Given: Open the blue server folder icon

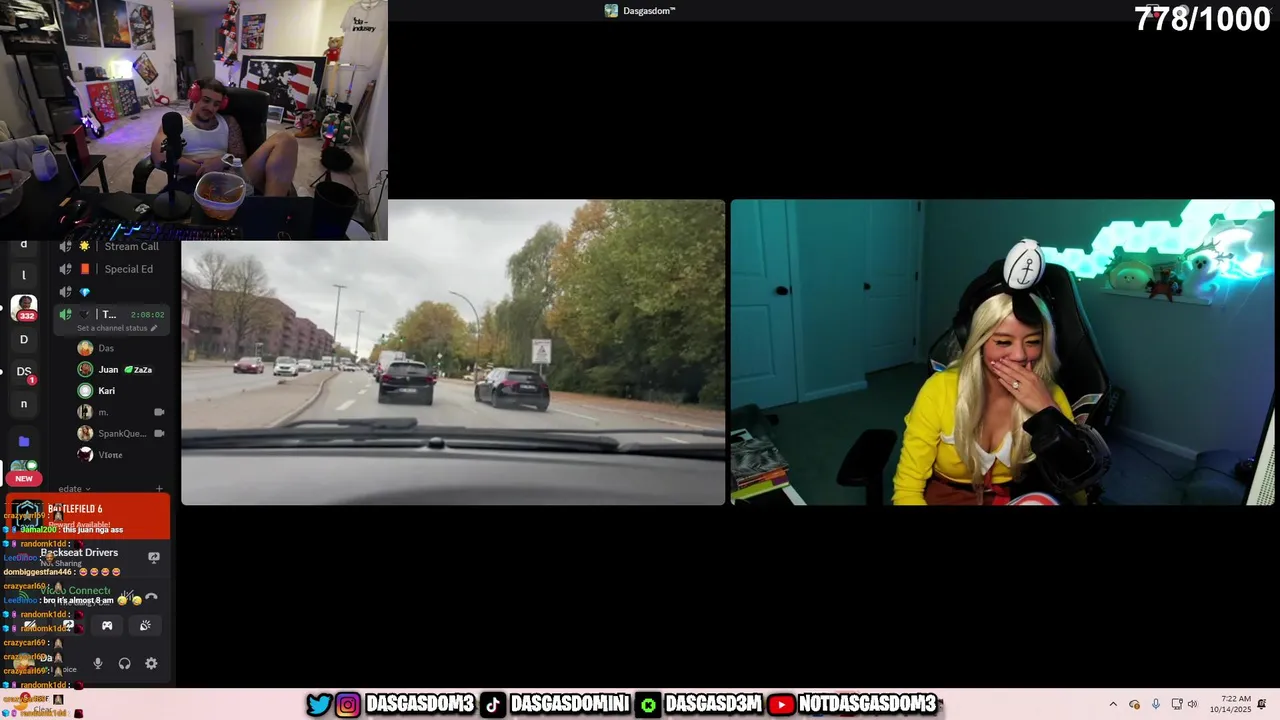Looking at the screenshot, I should (x=24, y=441).
